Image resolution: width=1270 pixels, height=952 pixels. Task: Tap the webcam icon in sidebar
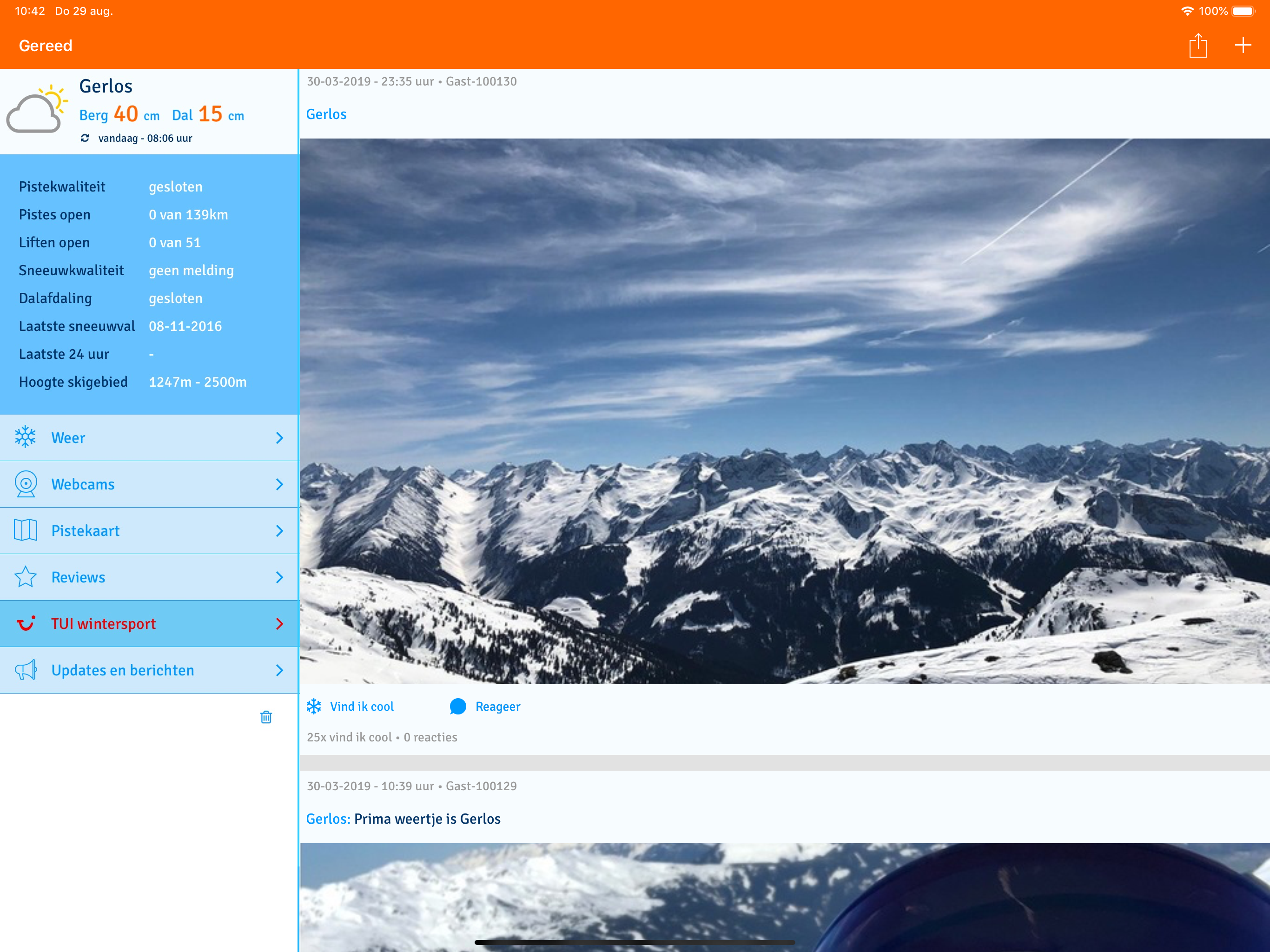(x=26, y=484)
